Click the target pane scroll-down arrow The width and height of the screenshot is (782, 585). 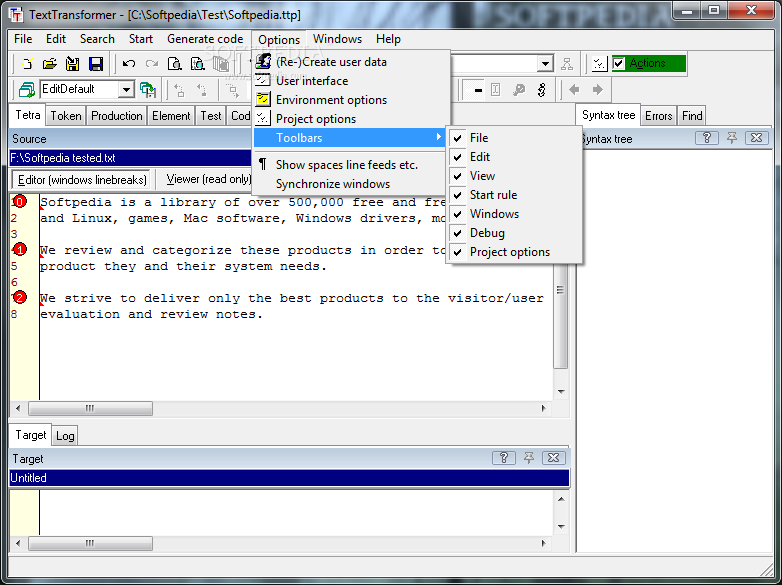(561, 527)
